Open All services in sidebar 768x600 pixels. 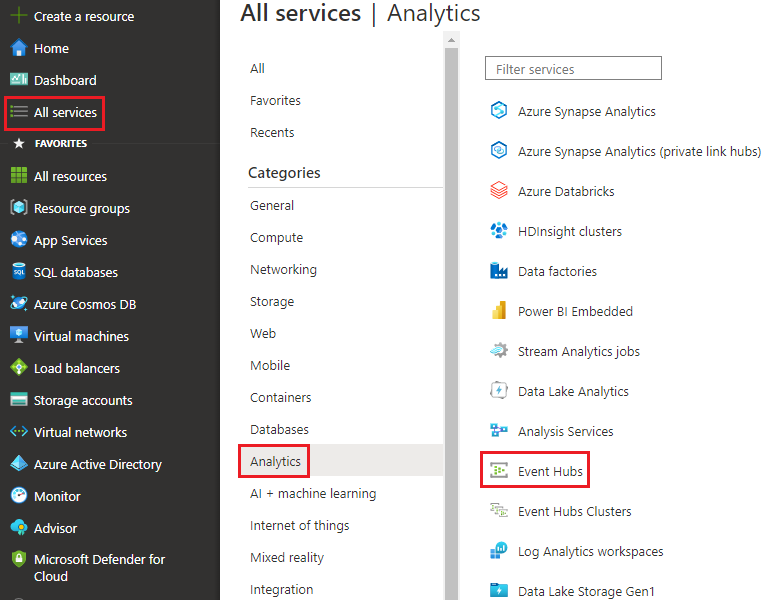pos(54,112)
